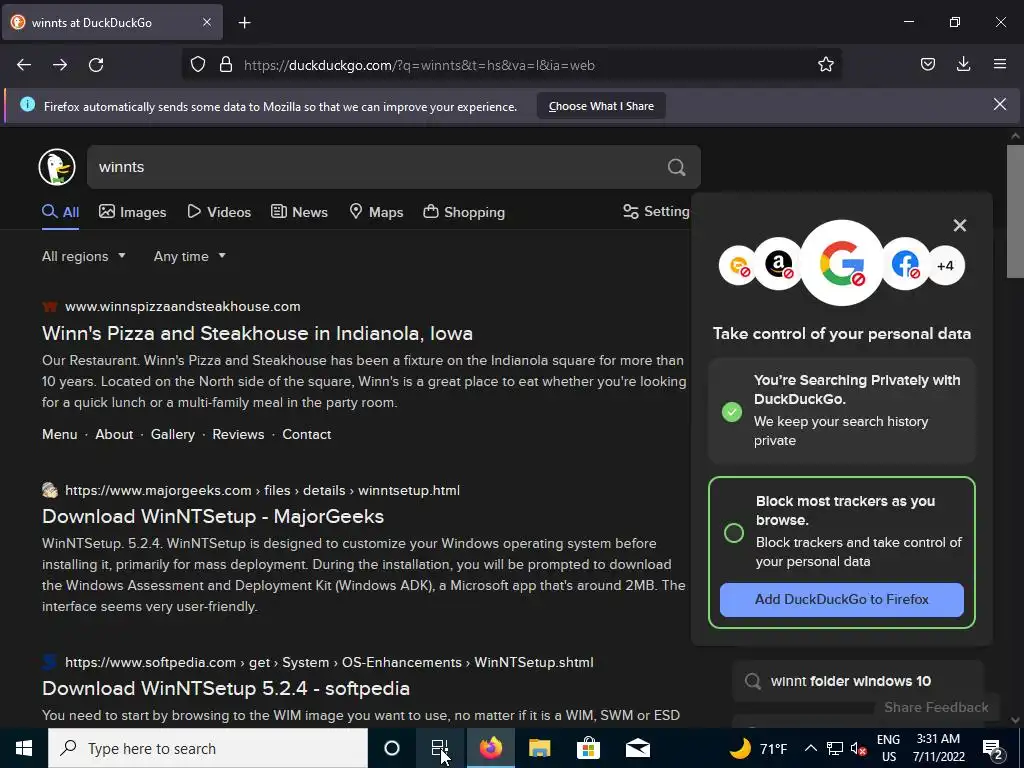The width and height of the screenshot is (1024, 768).
Task: Open clock showing 3:31 AM
Action: click(x=938, y=748)
